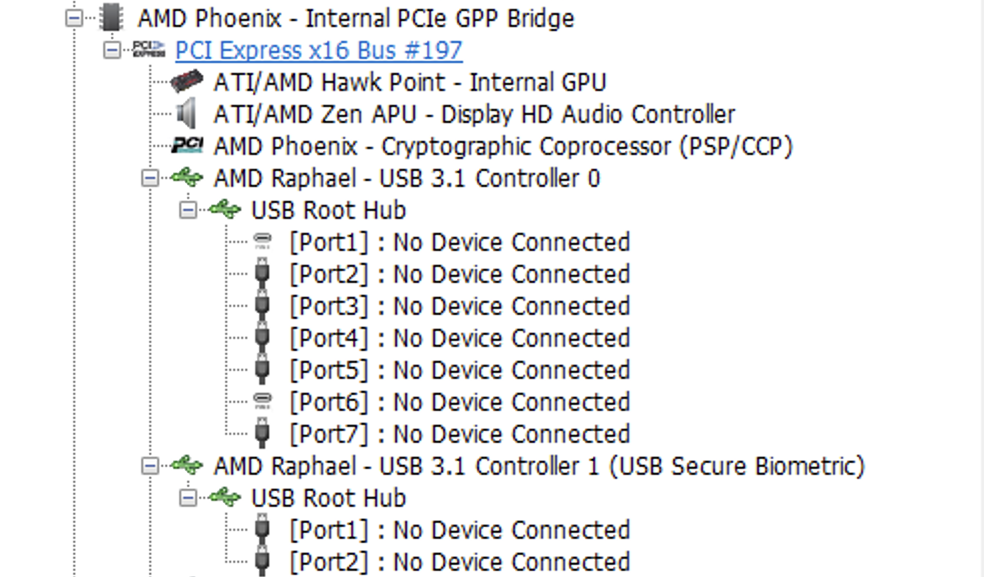Click the USB plug icon next to Port4
Viewport: 984px width, 577px height.
262,338
